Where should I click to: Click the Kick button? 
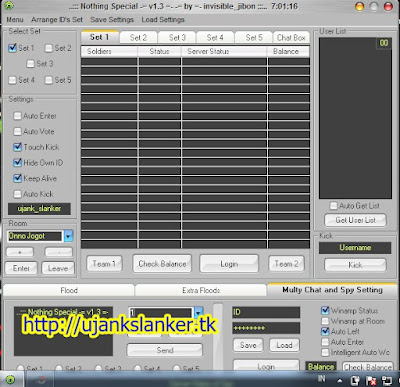pyautogui.click(x=355, y=265)
